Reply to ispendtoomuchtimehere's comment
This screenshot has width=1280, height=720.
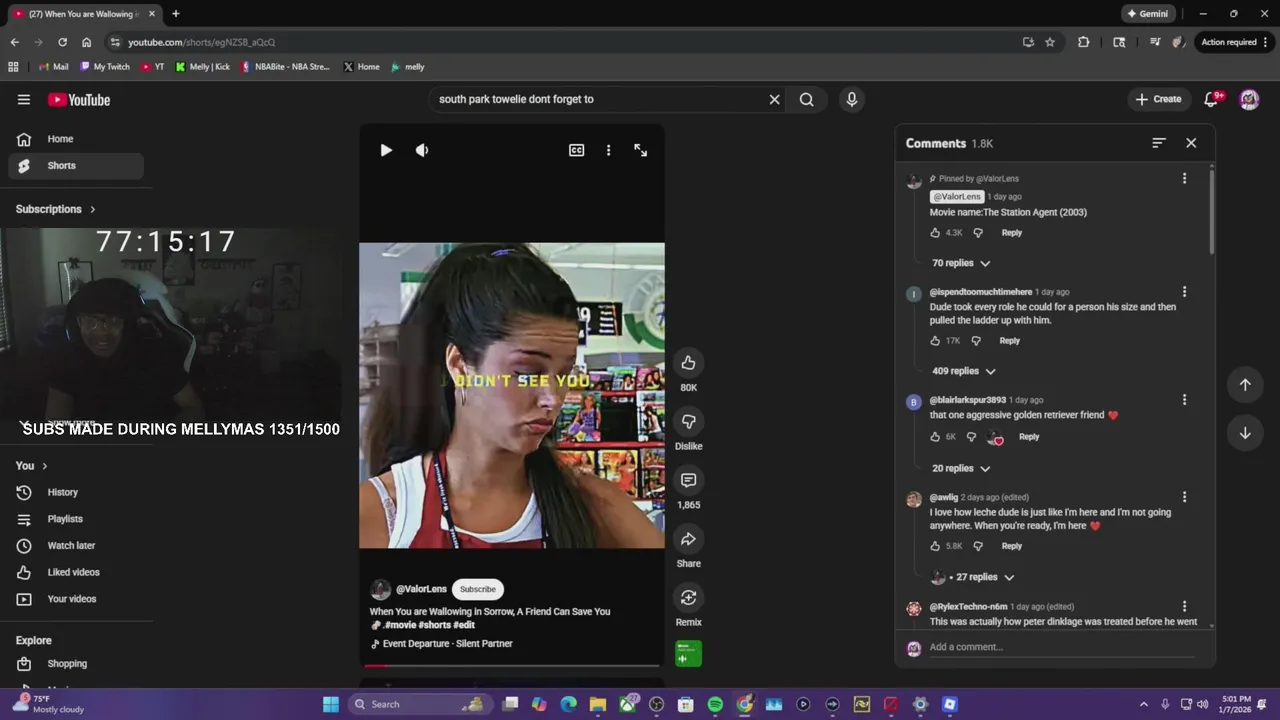pos(1010,341)
